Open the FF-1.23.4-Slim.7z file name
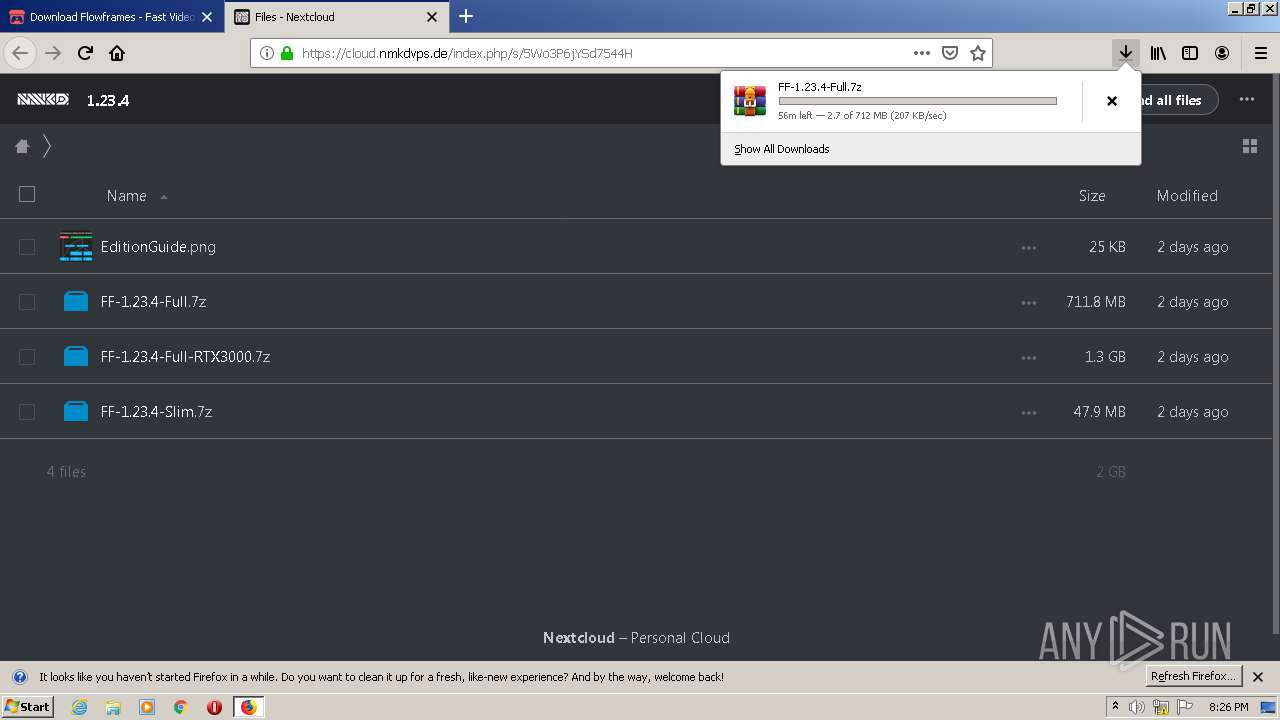 click(156, 412)
